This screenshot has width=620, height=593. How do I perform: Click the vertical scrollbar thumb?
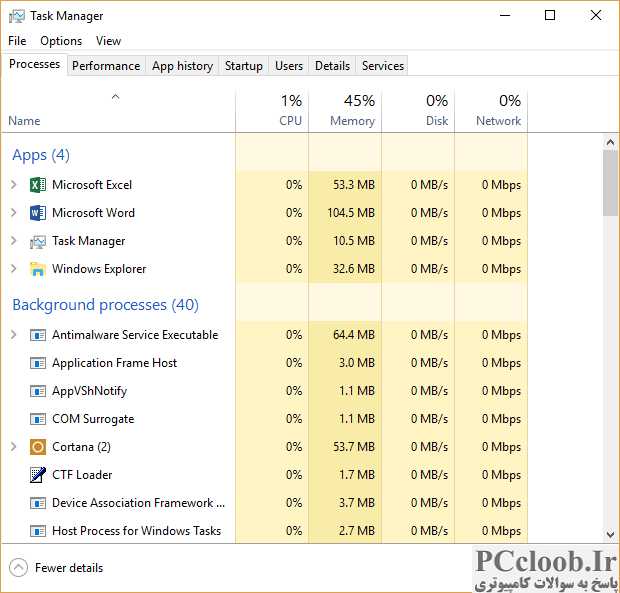(610, 183)
